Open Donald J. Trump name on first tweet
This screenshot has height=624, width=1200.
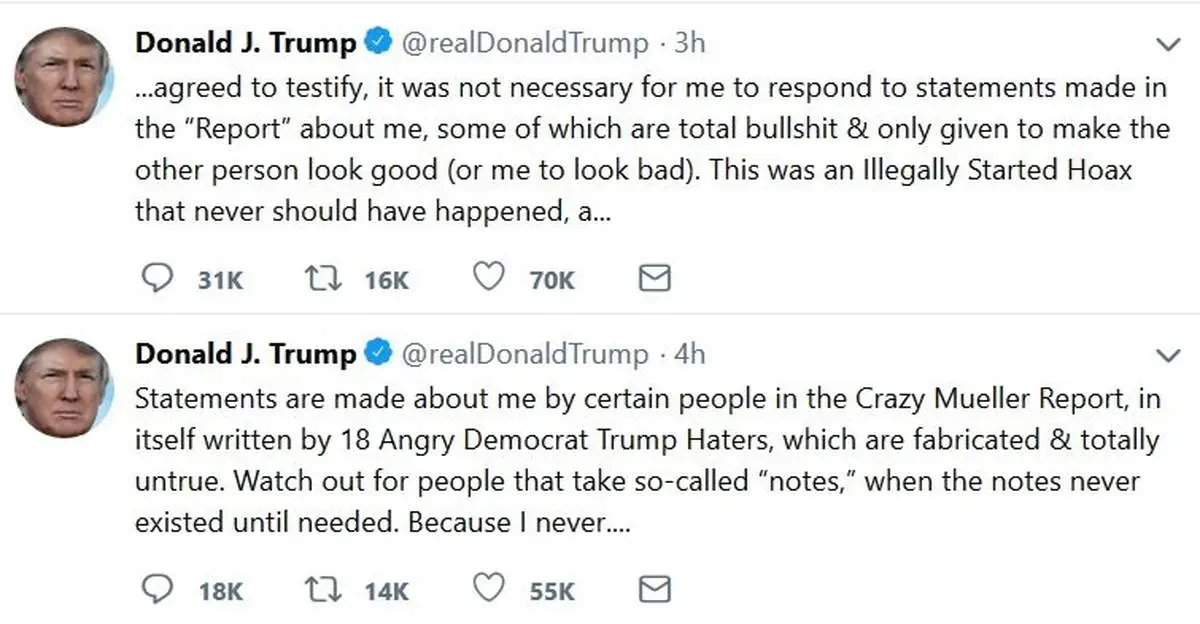pos(245,43)
